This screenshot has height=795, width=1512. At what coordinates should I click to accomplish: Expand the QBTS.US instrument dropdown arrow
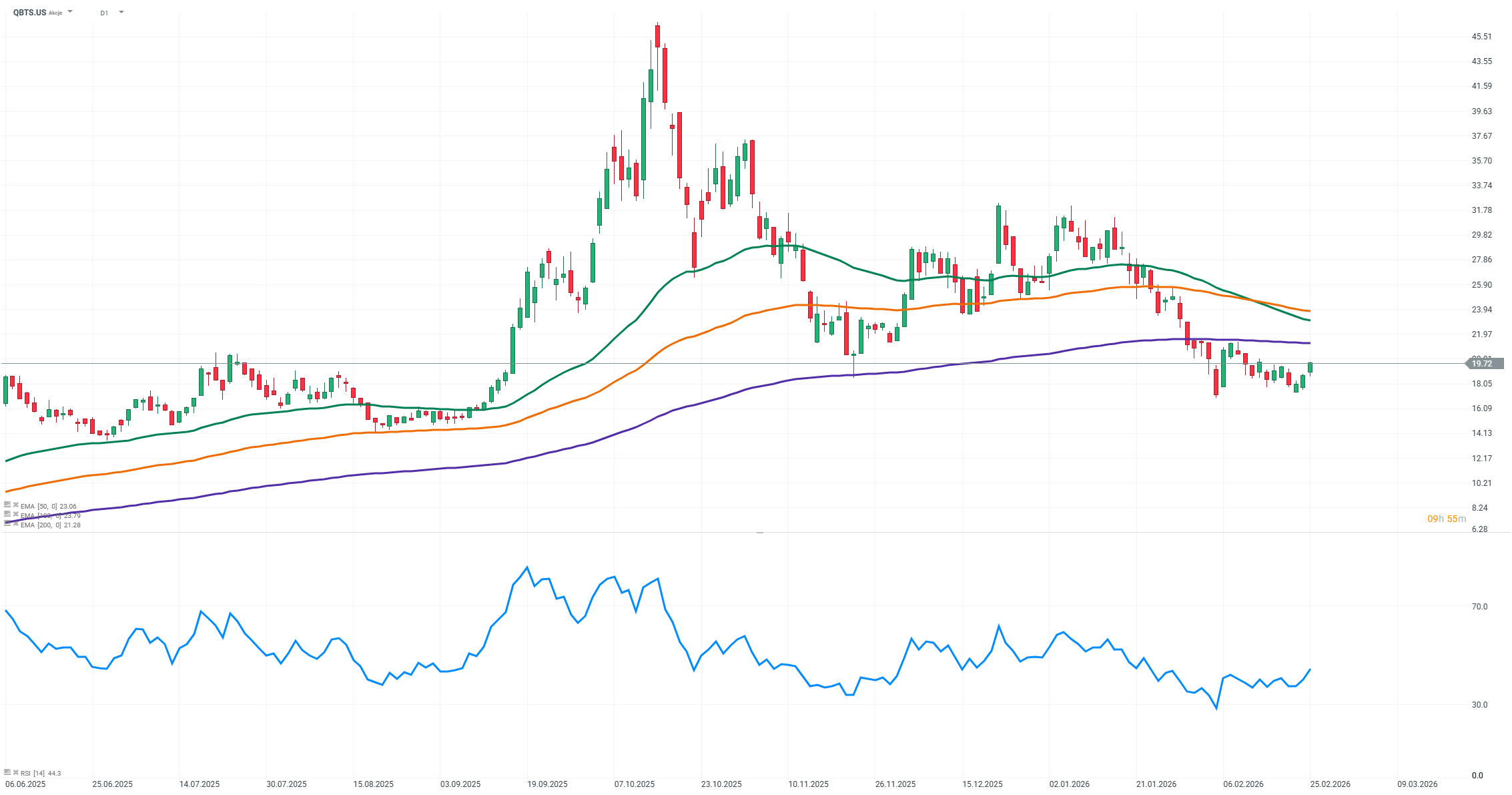(x=71, y=12)
